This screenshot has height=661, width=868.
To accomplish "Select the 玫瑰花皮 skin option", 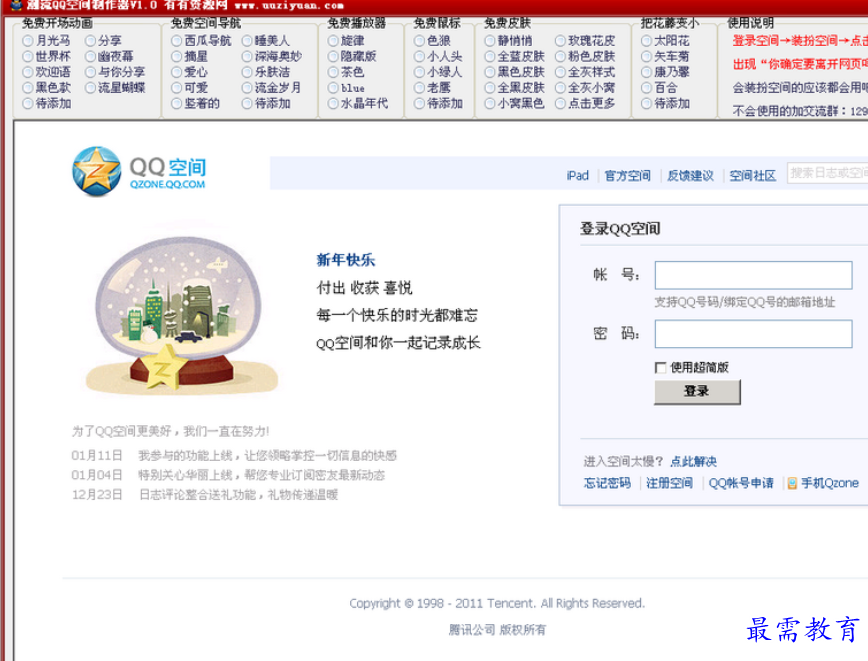I will click(x=560, y=41).
